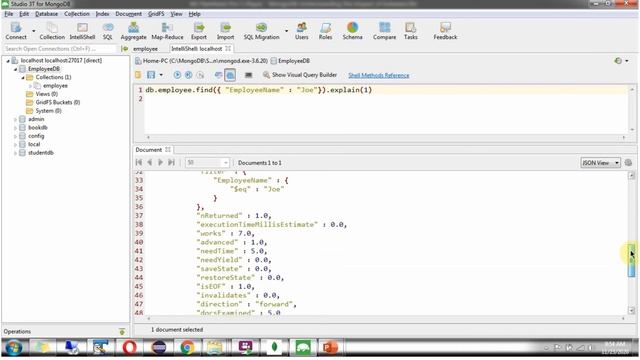640x360 pixels.
Task: Select the System (0) folder
Action: [48, 111]
